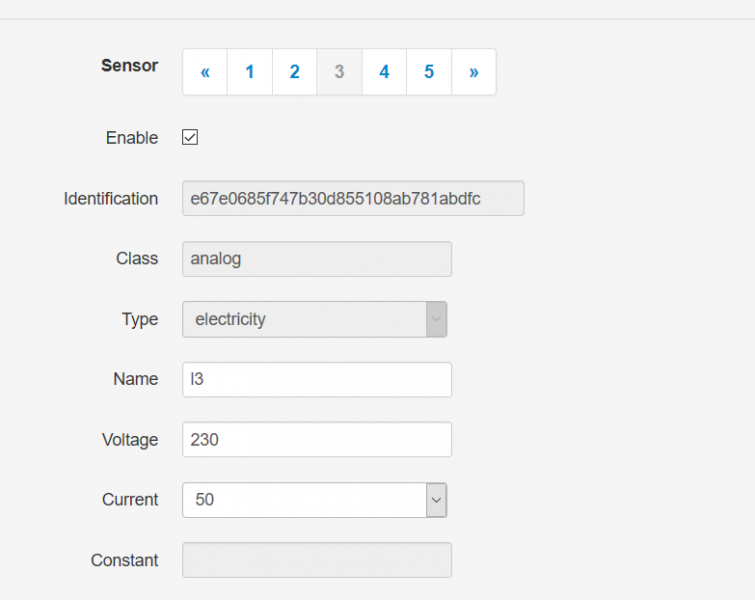The height and width of the screenshot is (600, 755).
Task: Click the Class field showing analog
Action: (316, 259)
